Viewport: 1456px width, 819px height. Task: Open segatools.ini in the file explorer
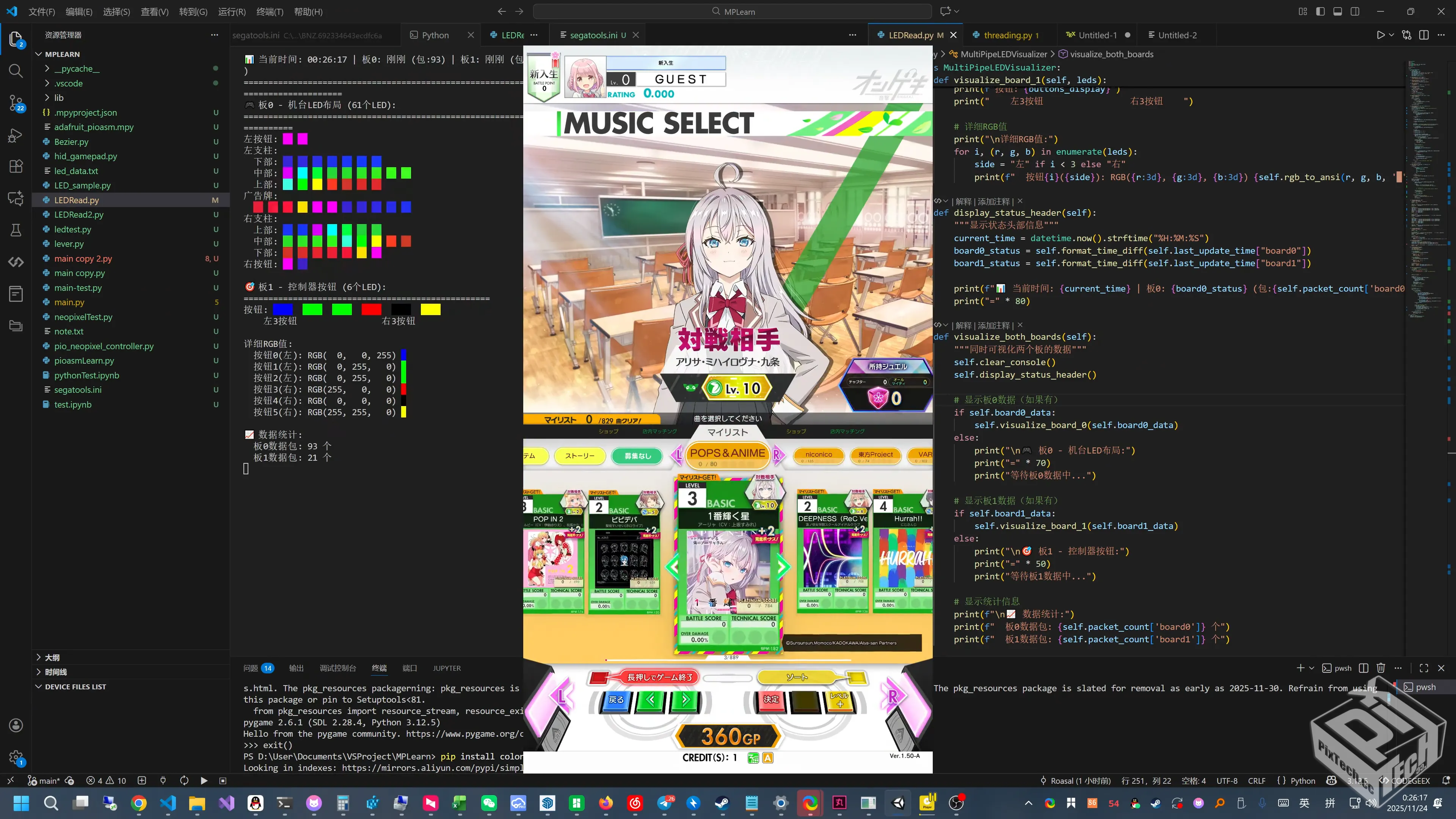(78, 390)
